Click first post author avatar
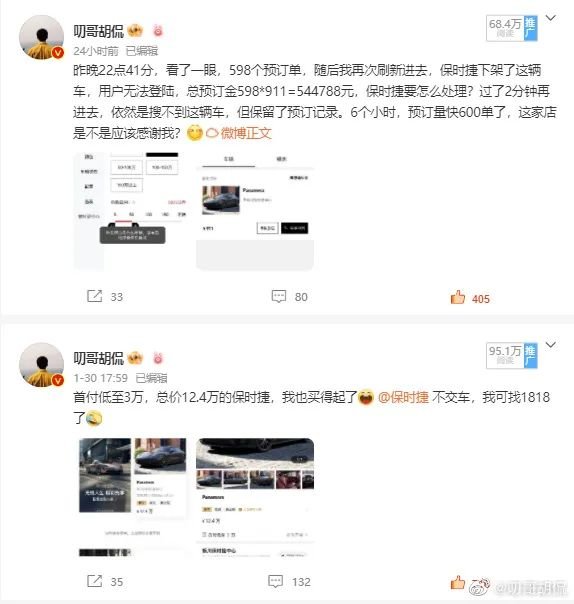574x604 pixels. point(41,37)
